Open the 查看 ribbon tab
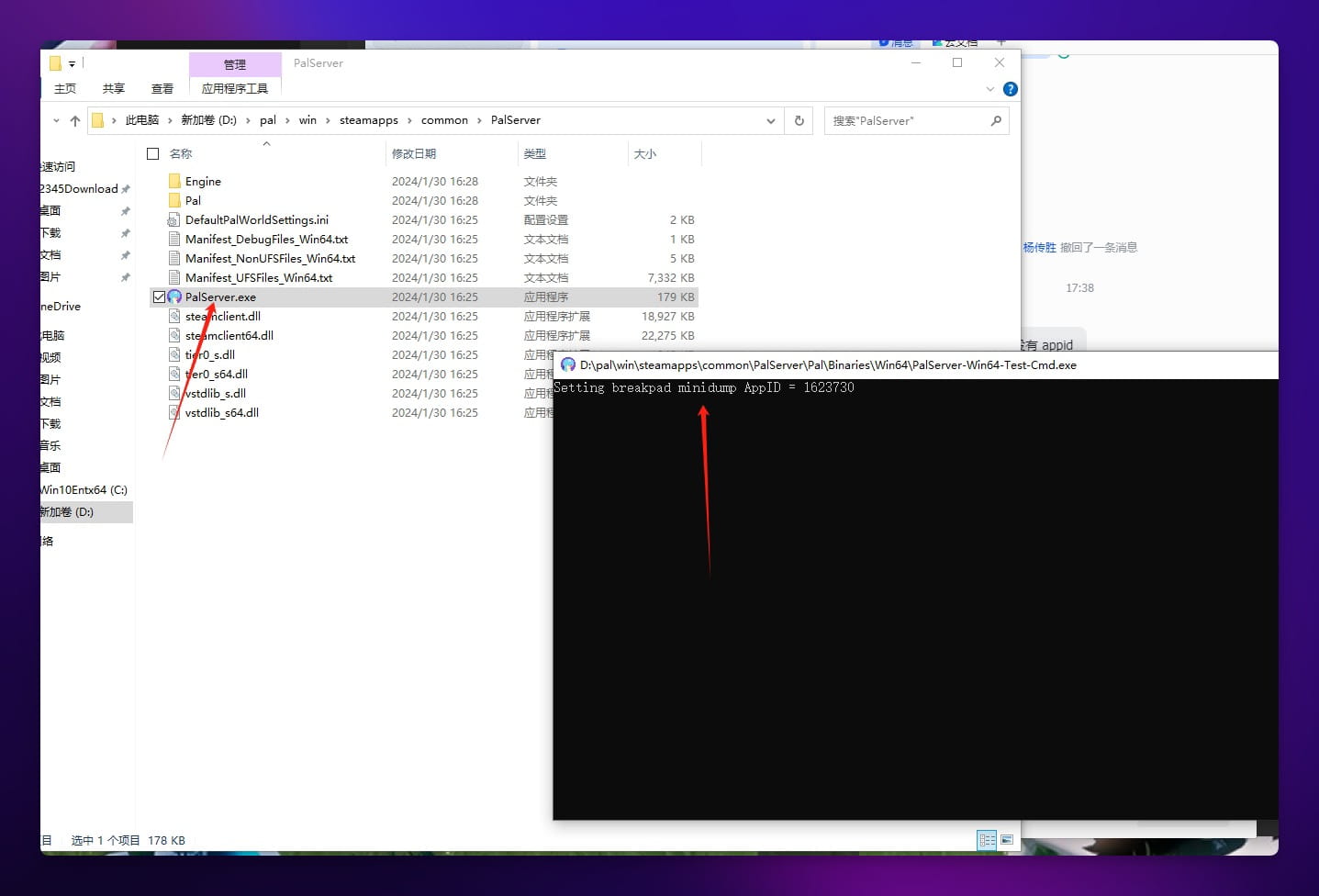This screenshot has height=896, width=1319. (x=162, y=89)
